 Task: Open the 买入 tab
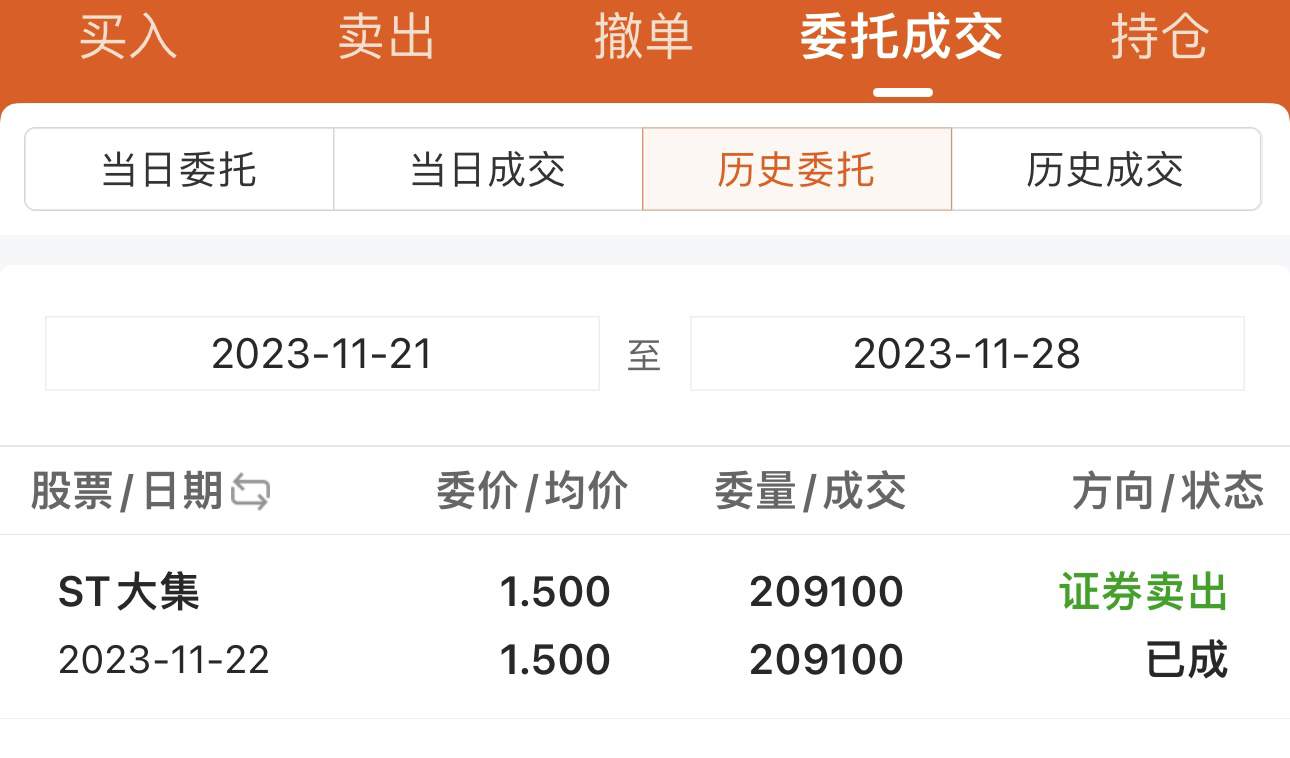click(129, 38)
